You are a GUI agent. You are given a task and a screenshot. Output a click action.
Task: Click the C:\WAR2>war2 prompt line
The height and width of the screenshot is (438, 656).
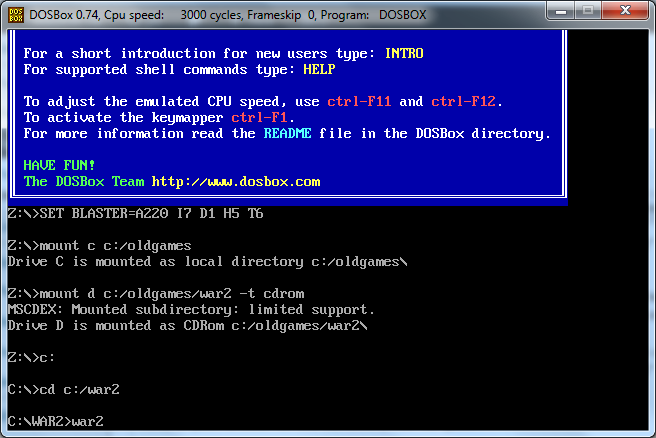(x=56, y=421)
